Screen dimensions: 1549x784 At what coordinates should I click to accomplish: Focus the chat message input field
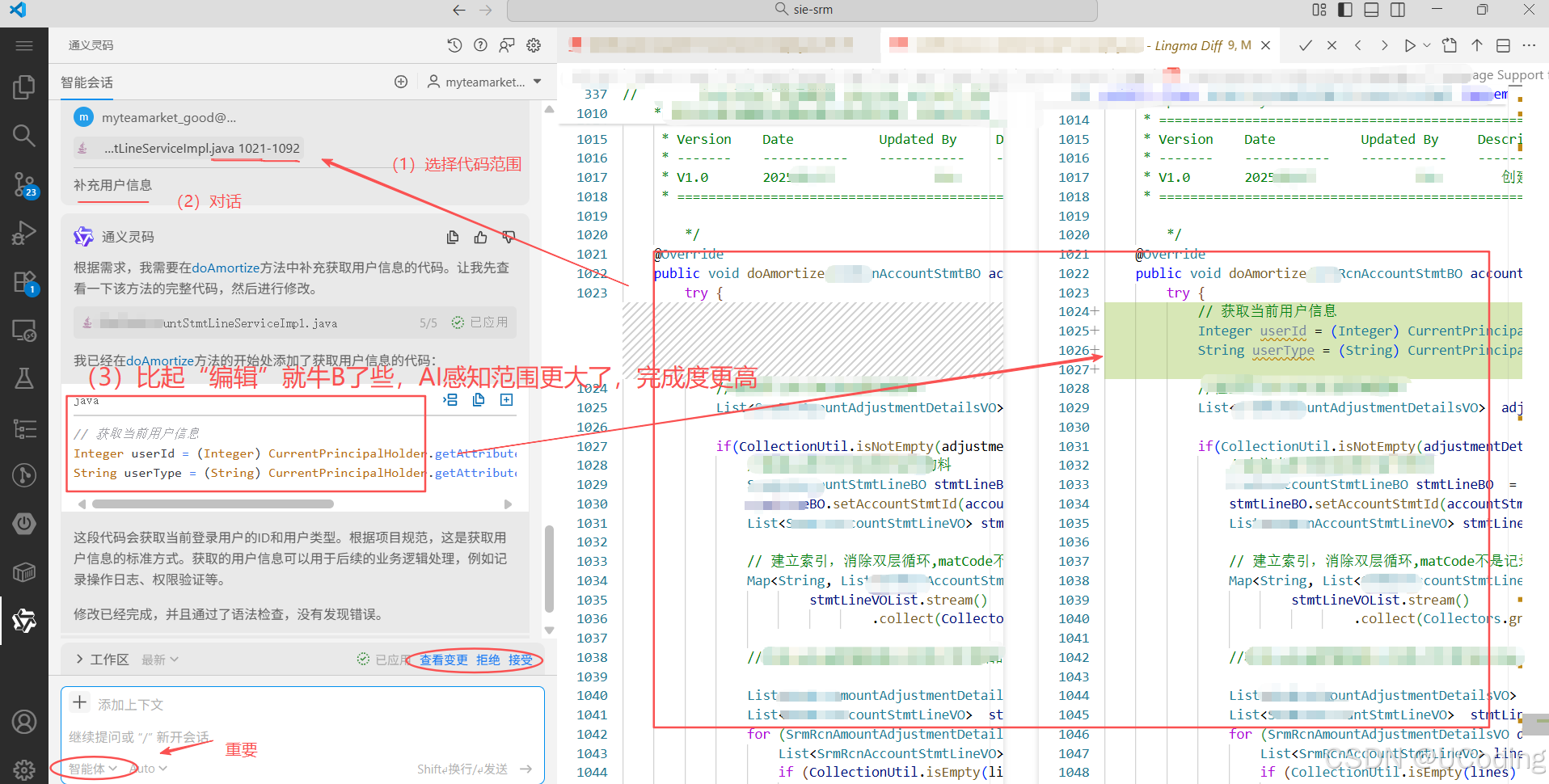[302, 737]
